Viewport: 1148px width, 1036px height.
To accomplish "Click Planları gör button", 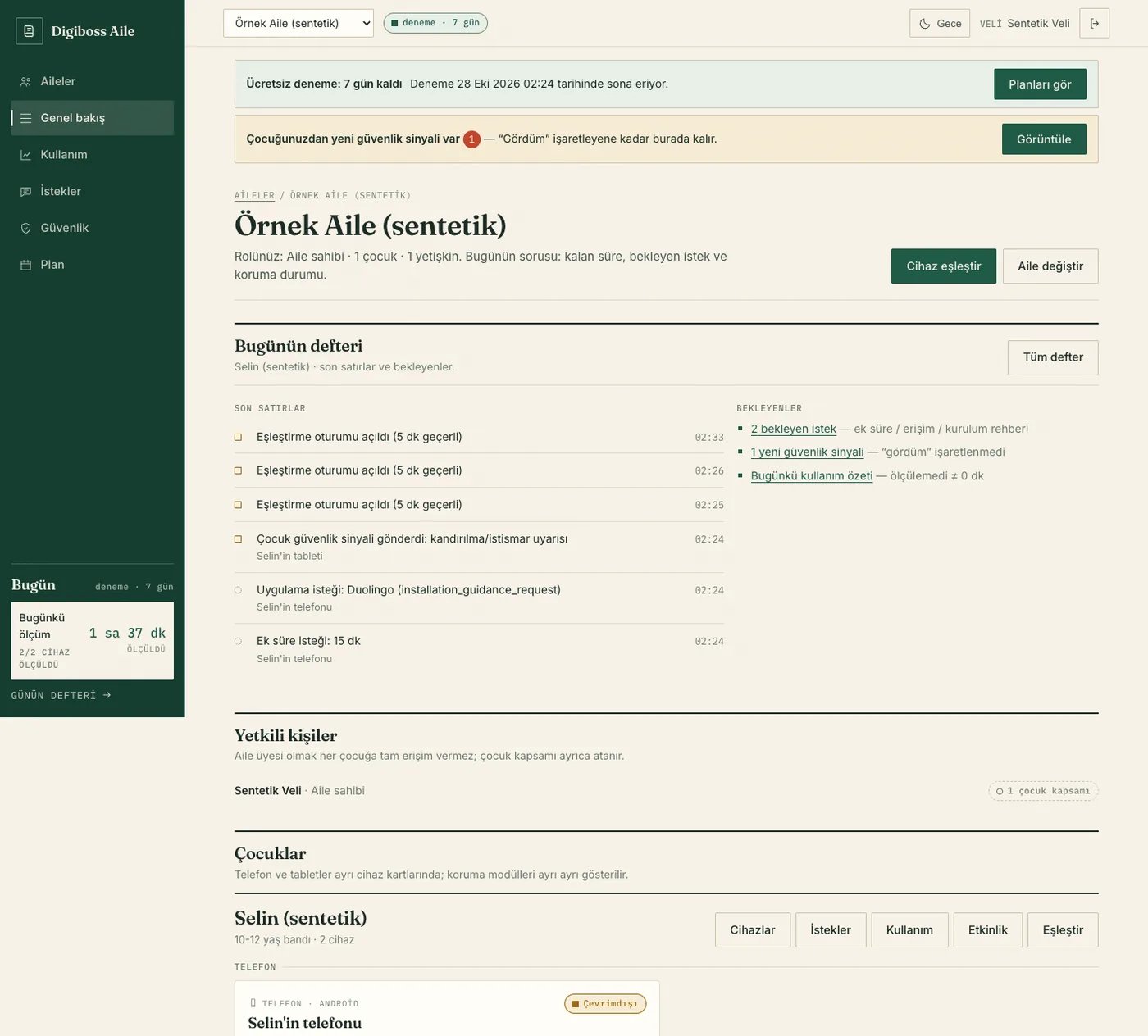I will pyautogui.click(x=1040, y=84).
